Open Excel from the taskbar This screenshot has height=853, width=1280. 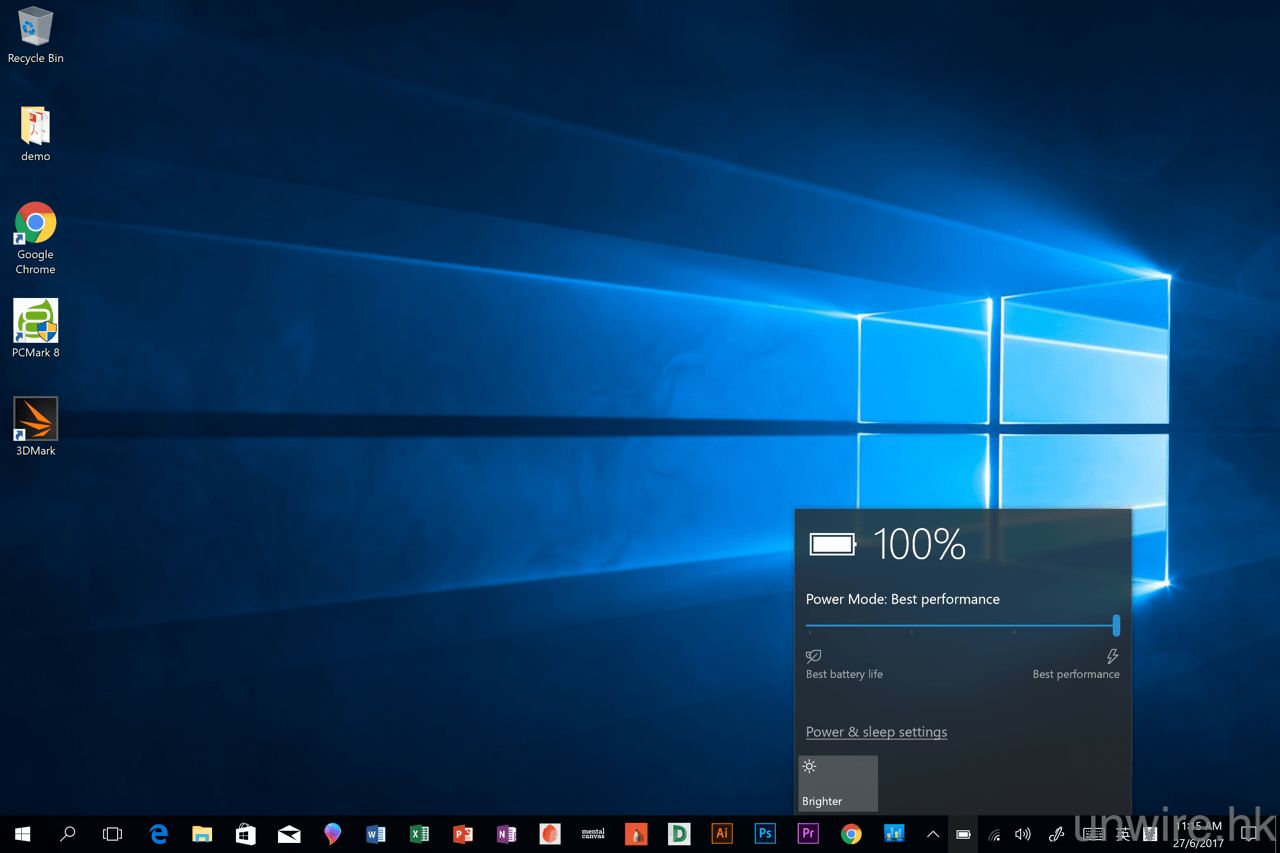click(x=420, y=834)
